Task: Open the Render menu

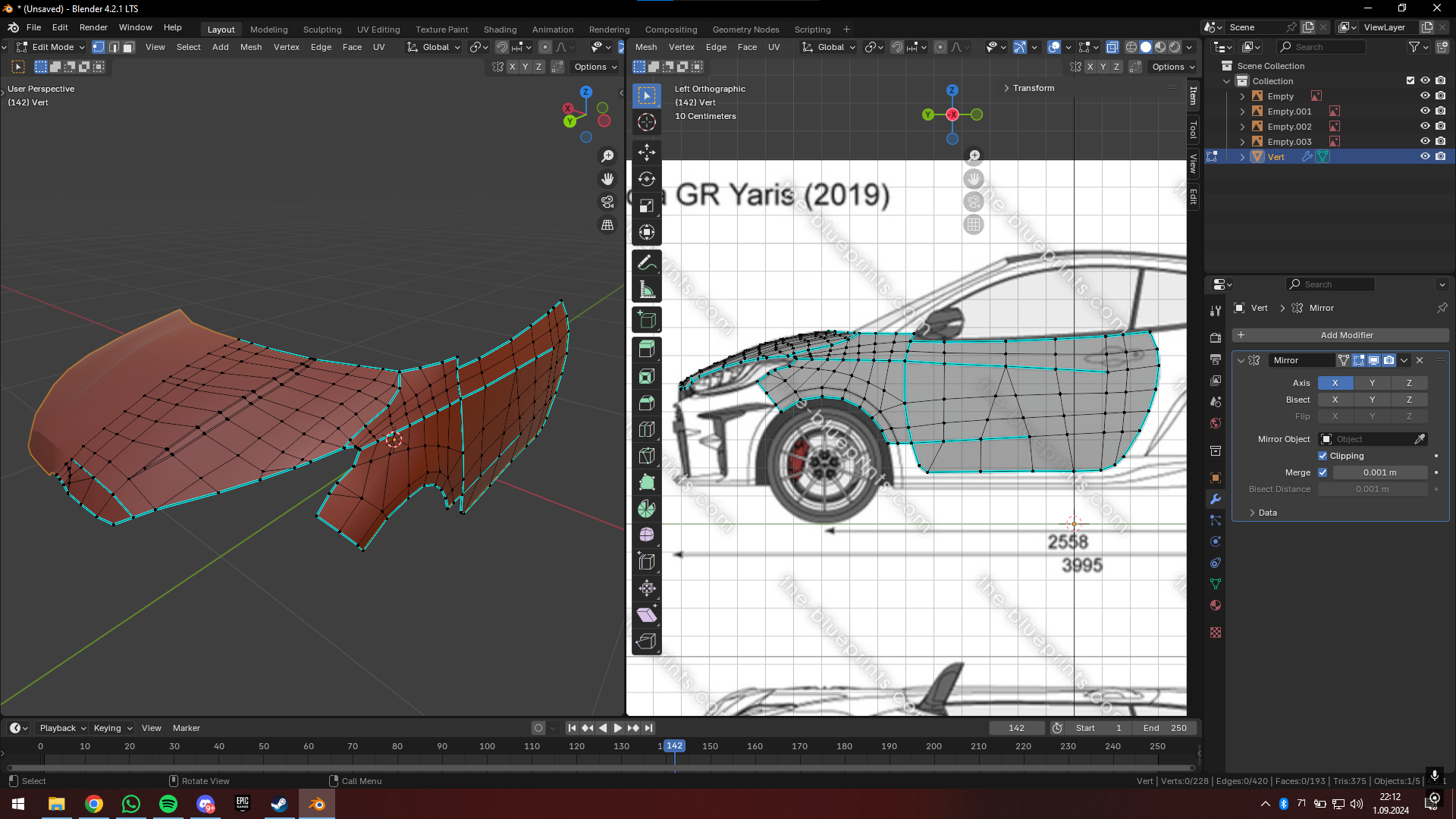Action: [93, 27]
